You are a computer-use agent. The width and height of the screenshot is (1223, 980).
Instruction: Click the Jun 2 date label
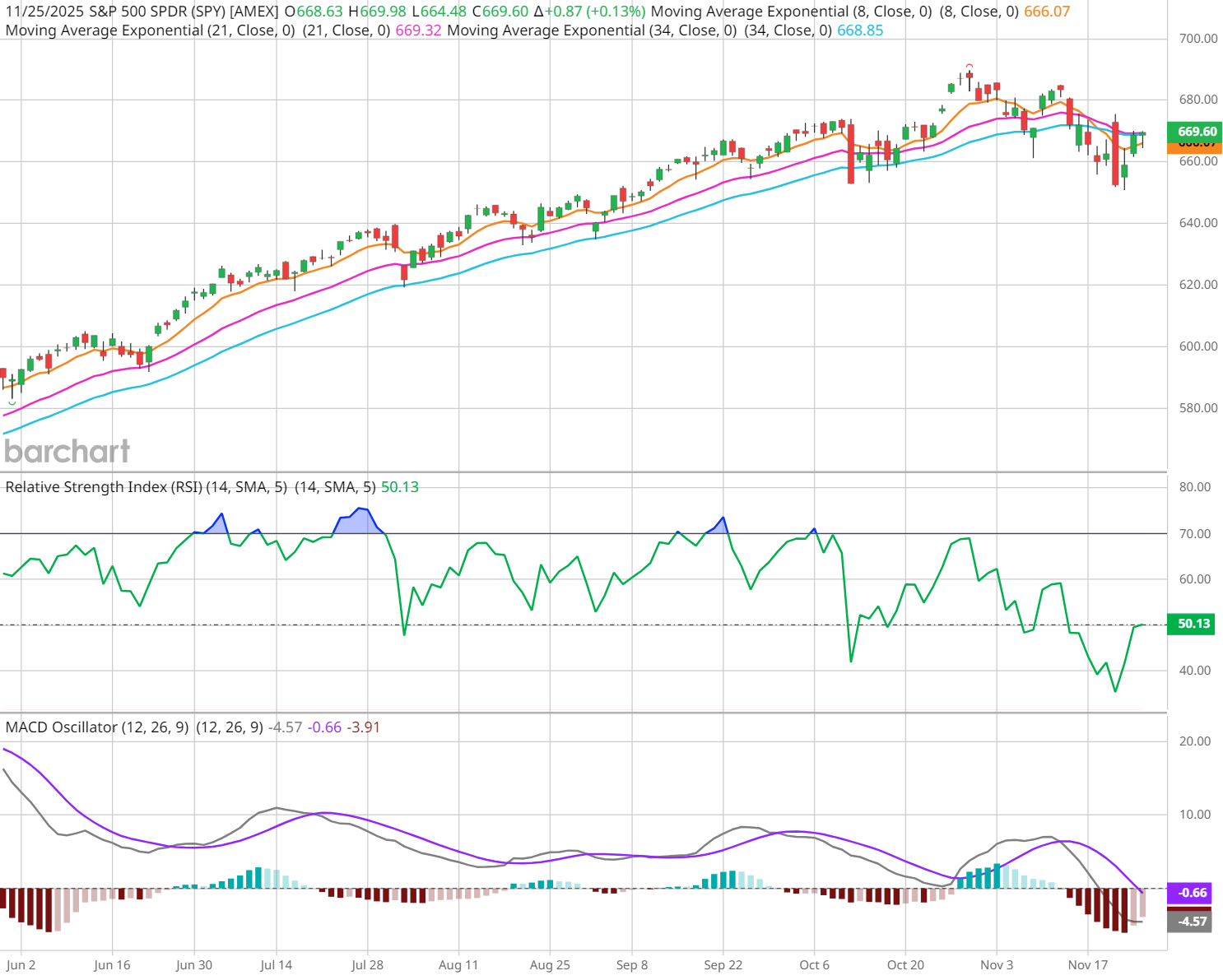point(21,965)
